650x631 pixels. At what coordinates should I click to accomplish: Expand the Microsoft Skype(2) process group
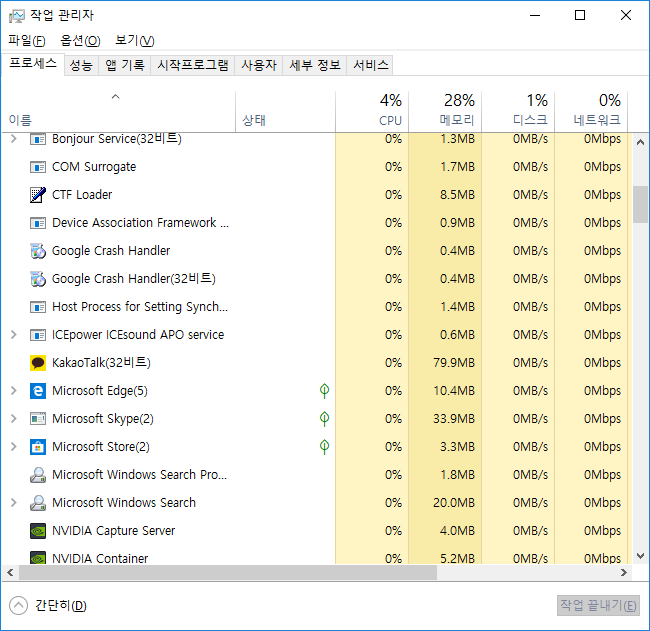pos(14,419)
